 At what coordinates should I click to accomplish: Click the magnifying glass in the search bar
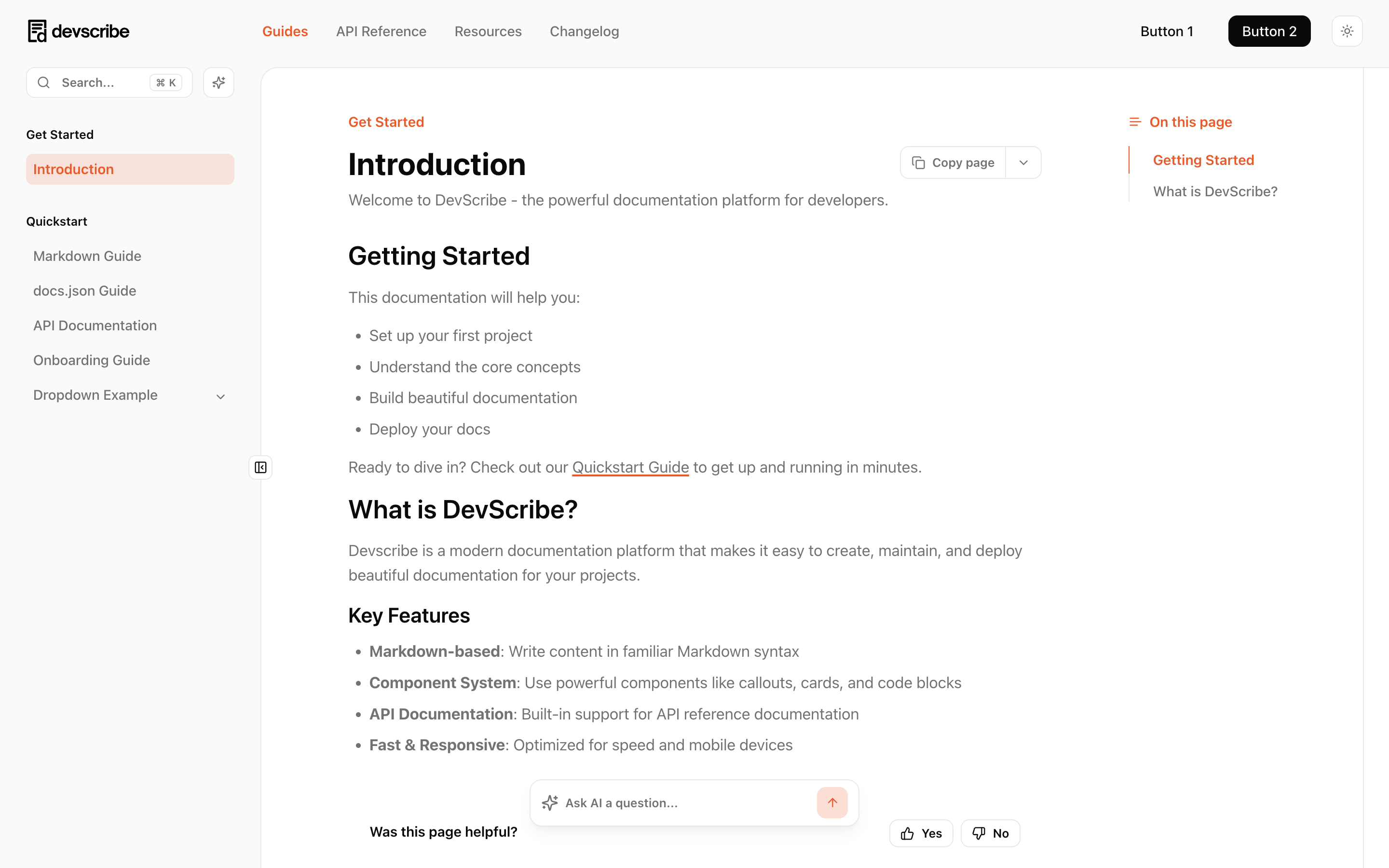pyautogui.click(x=43, y=82)
